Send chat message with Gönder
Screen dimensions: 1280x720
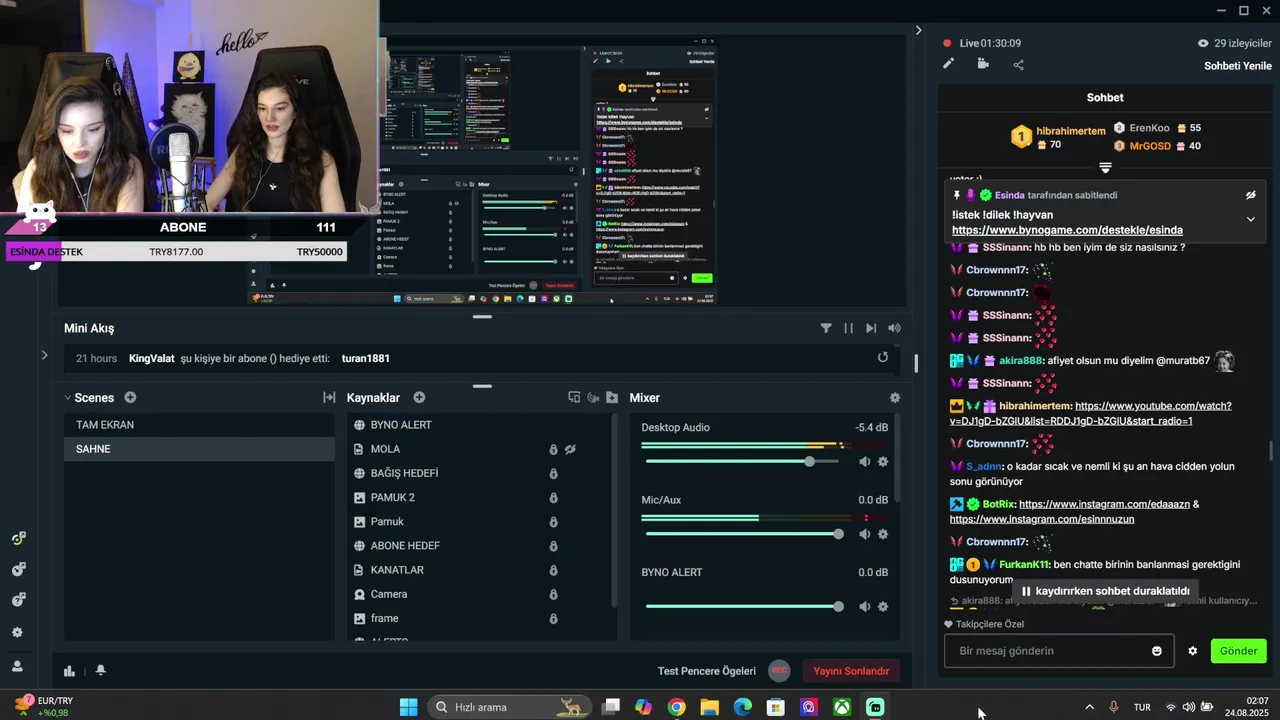coord(1238,651)
